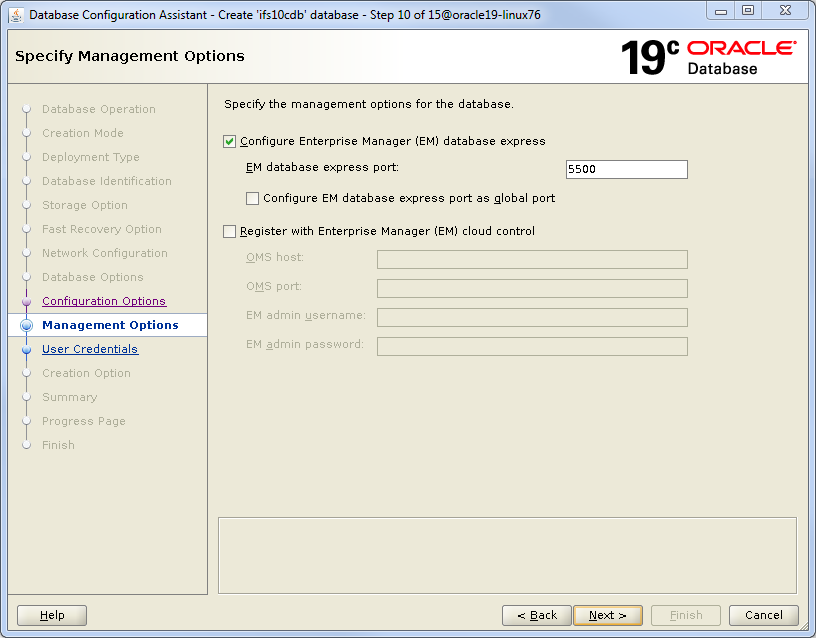Maximize the Database Configuration Assistant window
Viewport: 816px width, 638px height.
point(747,10)
